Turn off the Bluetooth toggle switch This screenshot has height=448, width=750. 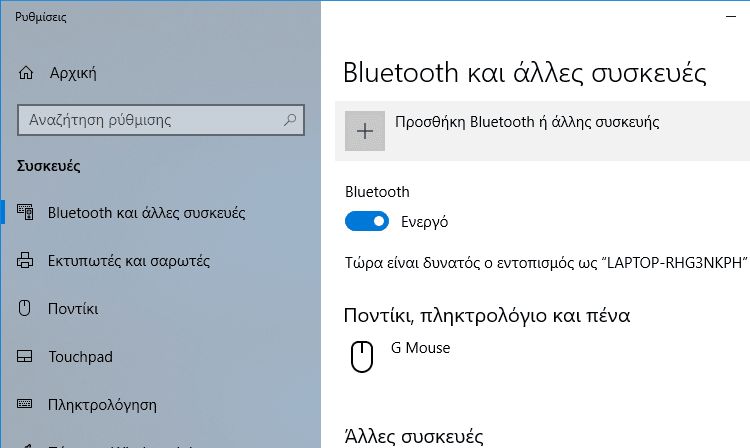367,221
